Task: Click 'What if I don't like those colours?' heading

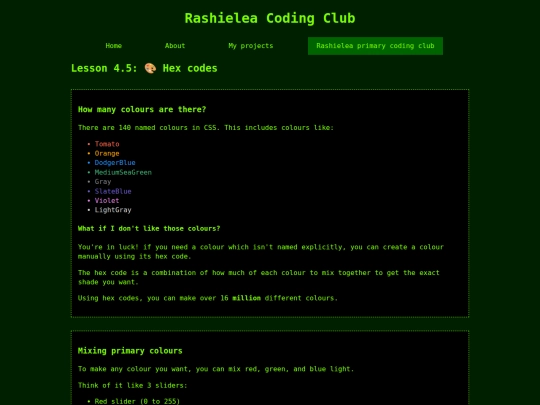Action: 149,229
